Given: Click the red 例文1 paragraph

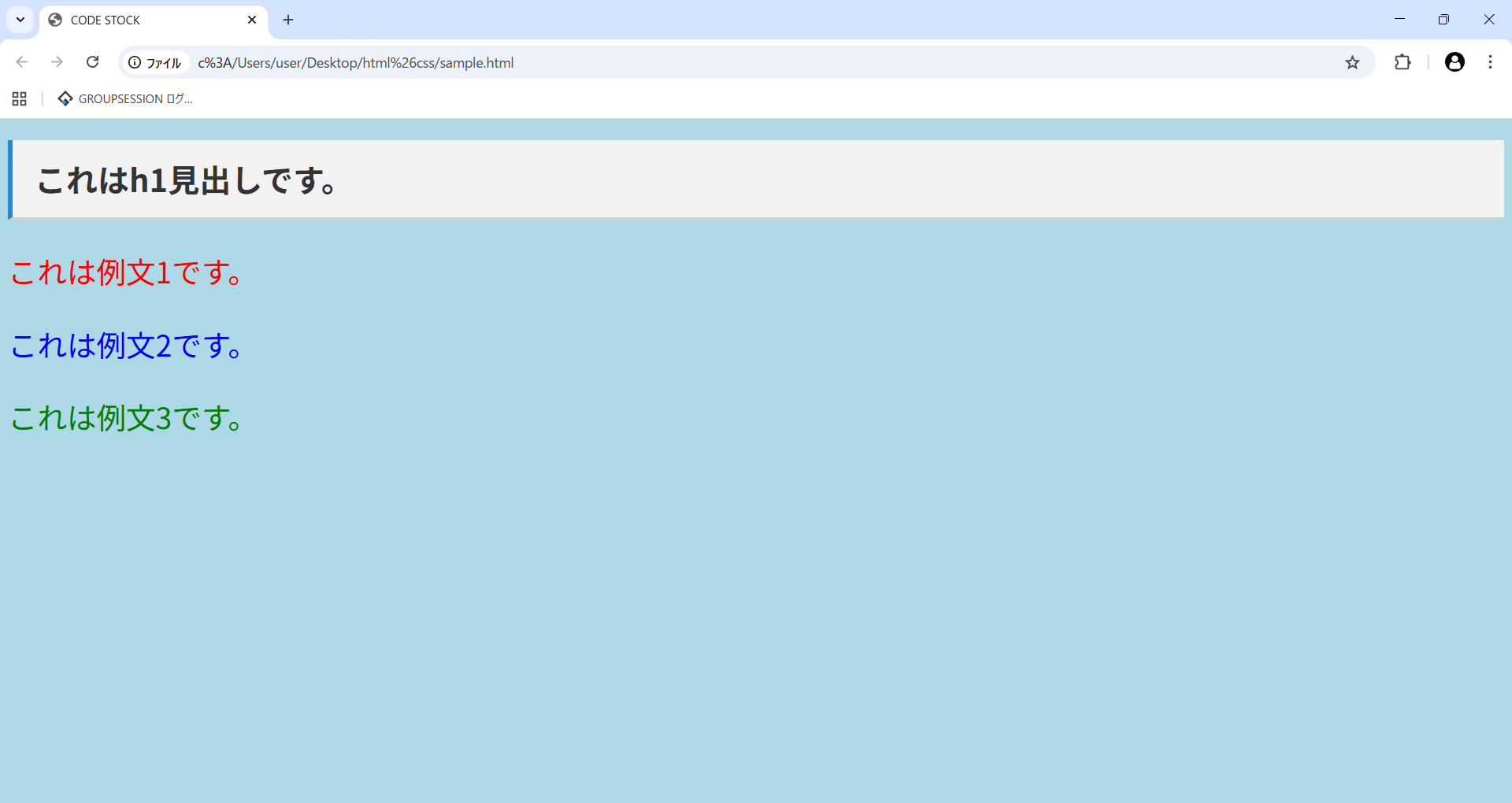Looking at the screenshot, I should coord(126,272).
